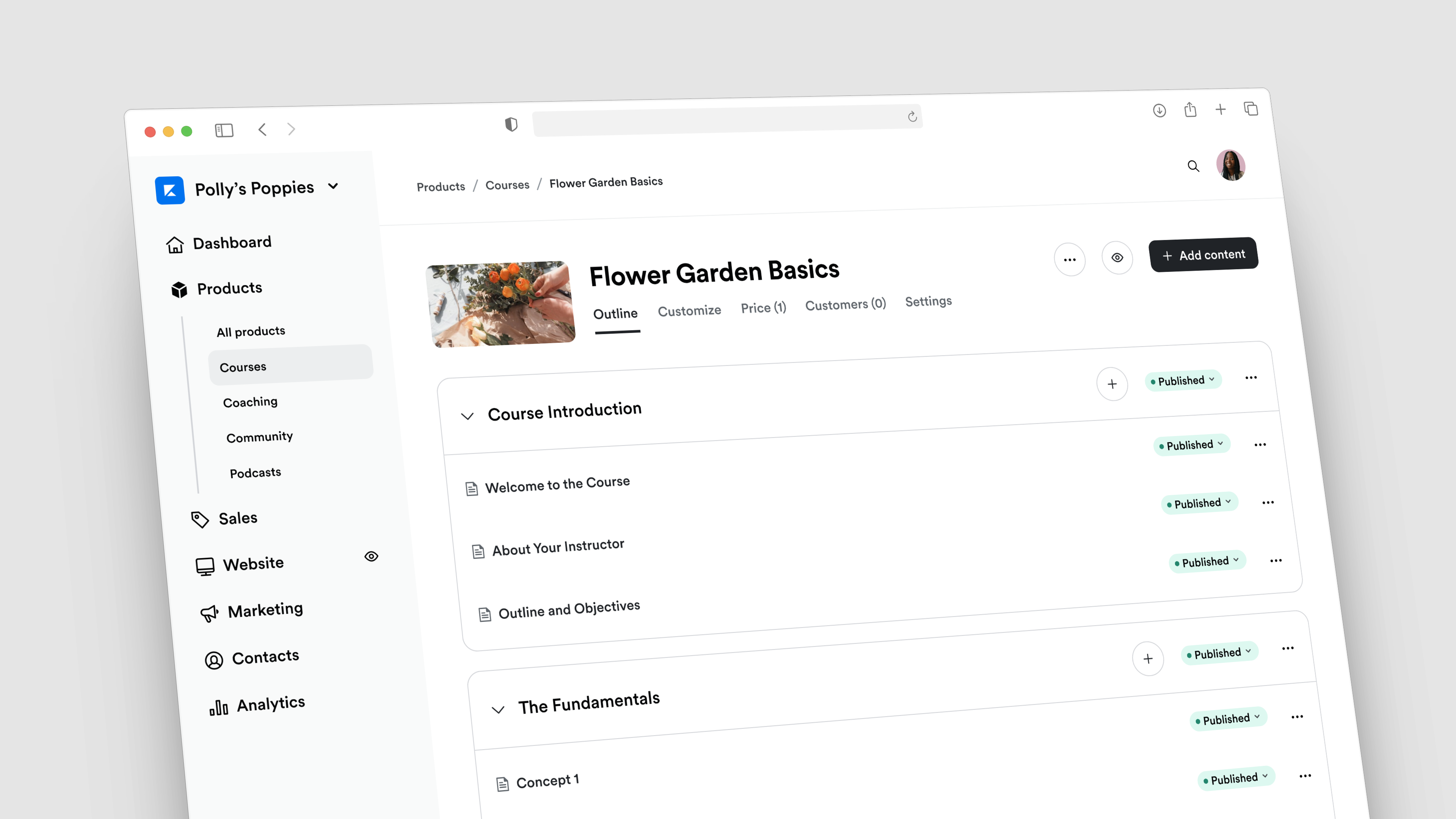Click the Kajabi logo icon
1456x819 pixels.
(x=169, y=190)
